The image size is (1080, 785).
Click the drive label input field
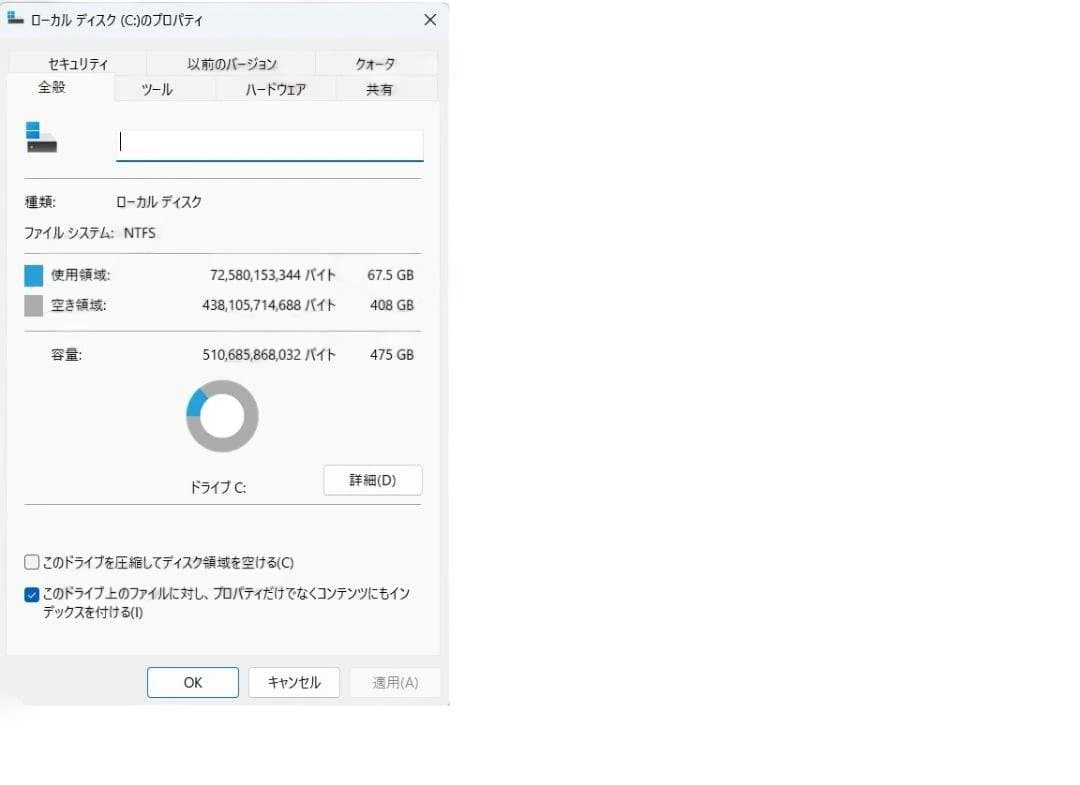pyautogui.click(x=269, y=142)
